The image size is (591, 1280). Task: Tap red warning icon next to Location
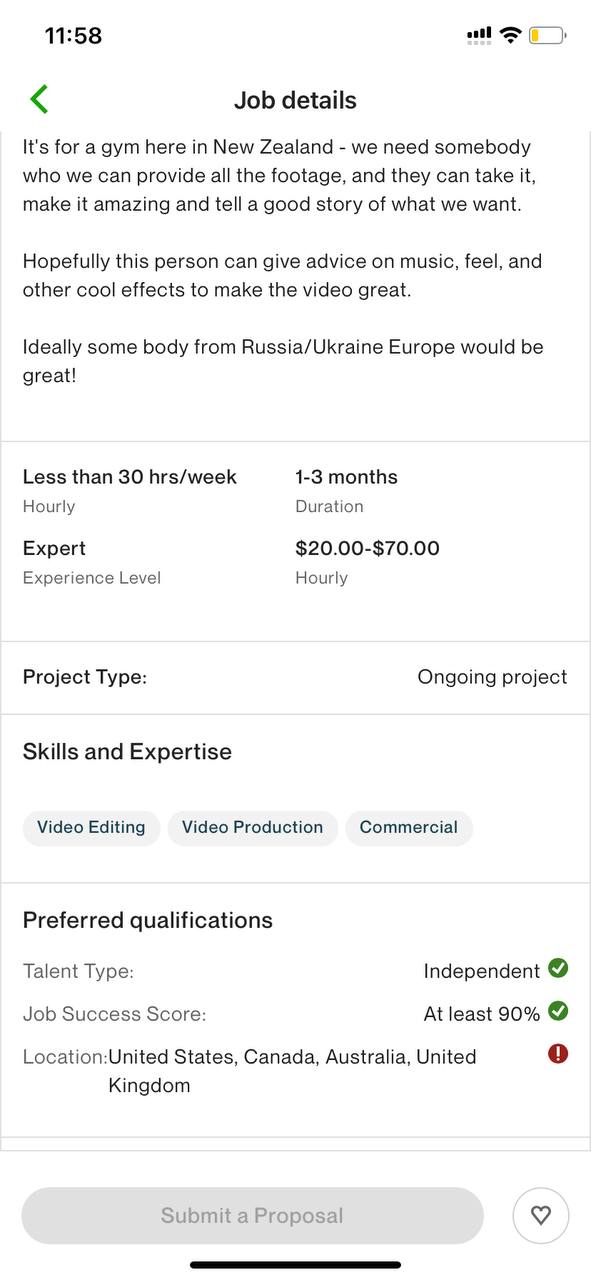click(x=559, y=1053)
